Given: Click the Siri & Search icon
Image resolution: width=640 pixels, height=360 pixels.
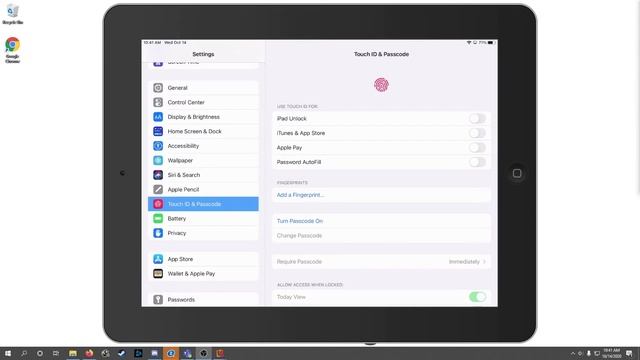Looking at the screenshot, I should tap(158, 175).
